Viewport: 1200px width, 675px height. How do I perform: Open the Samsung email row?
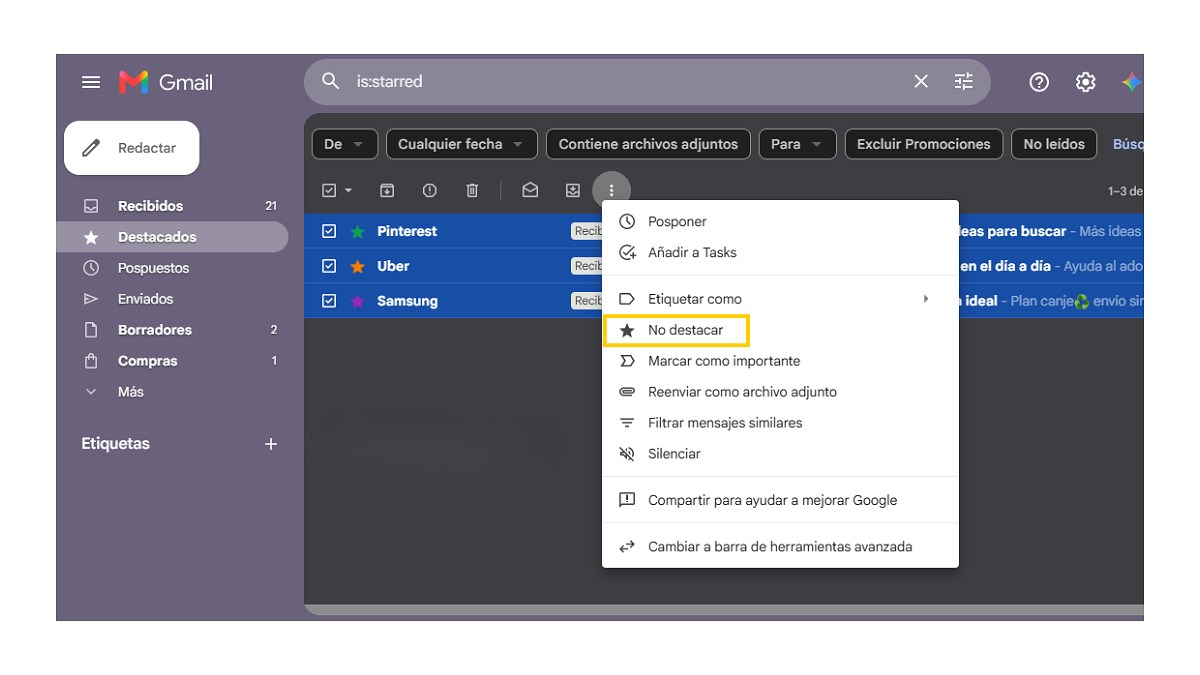724,301
